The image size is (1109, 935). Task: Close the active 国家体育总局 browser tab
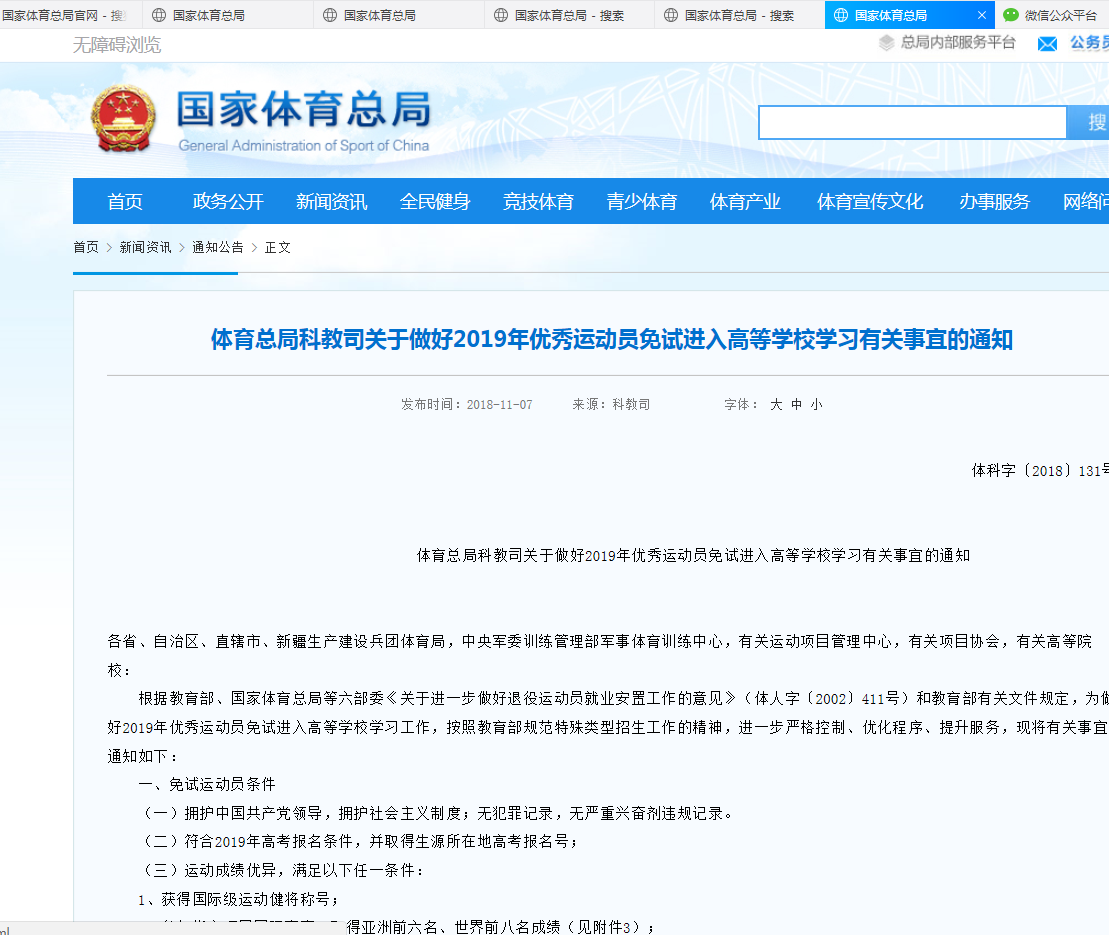(982, 15)
